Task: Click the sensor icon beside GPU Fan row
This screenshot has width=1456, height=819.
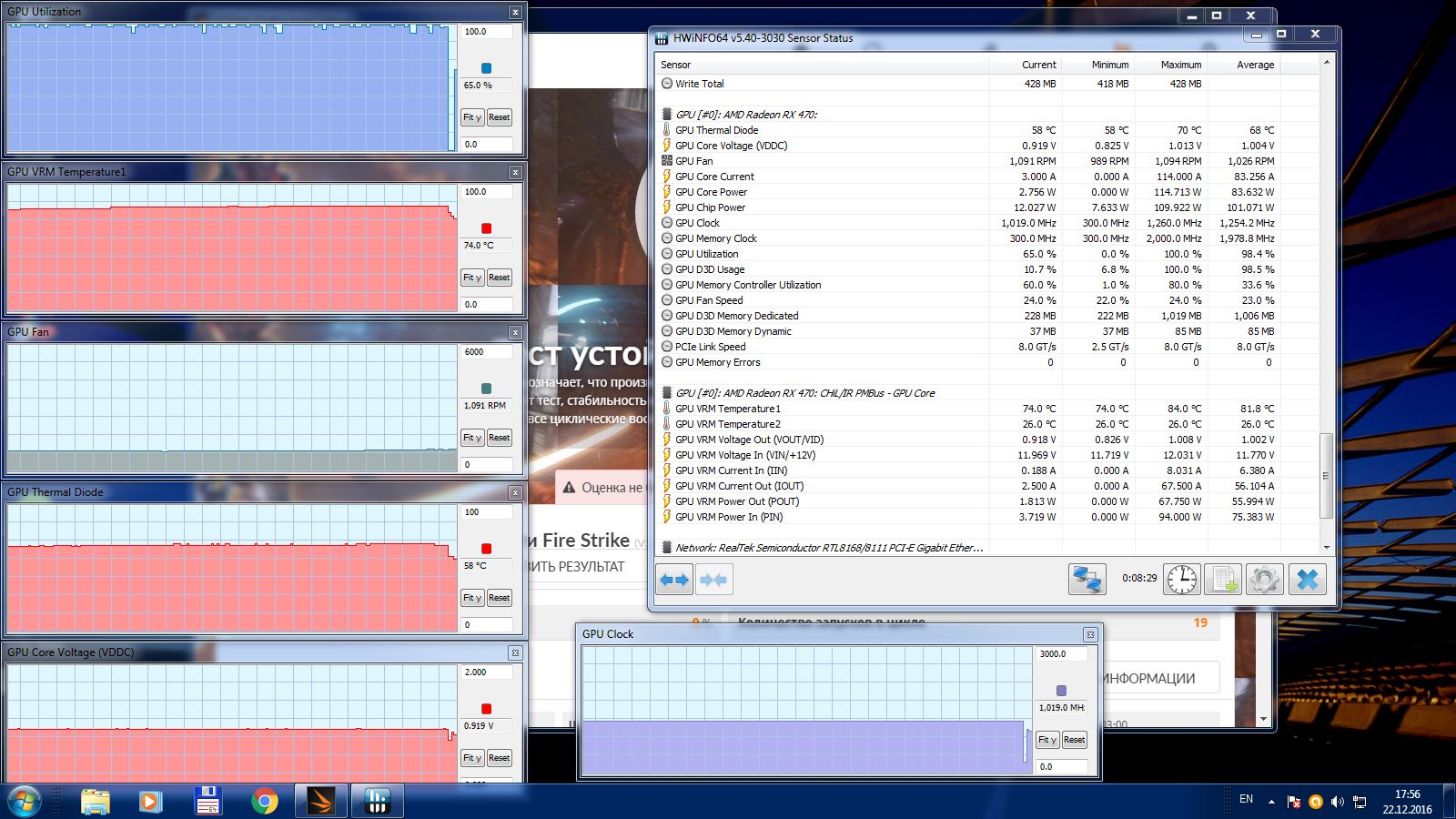Action: point(667,161)
